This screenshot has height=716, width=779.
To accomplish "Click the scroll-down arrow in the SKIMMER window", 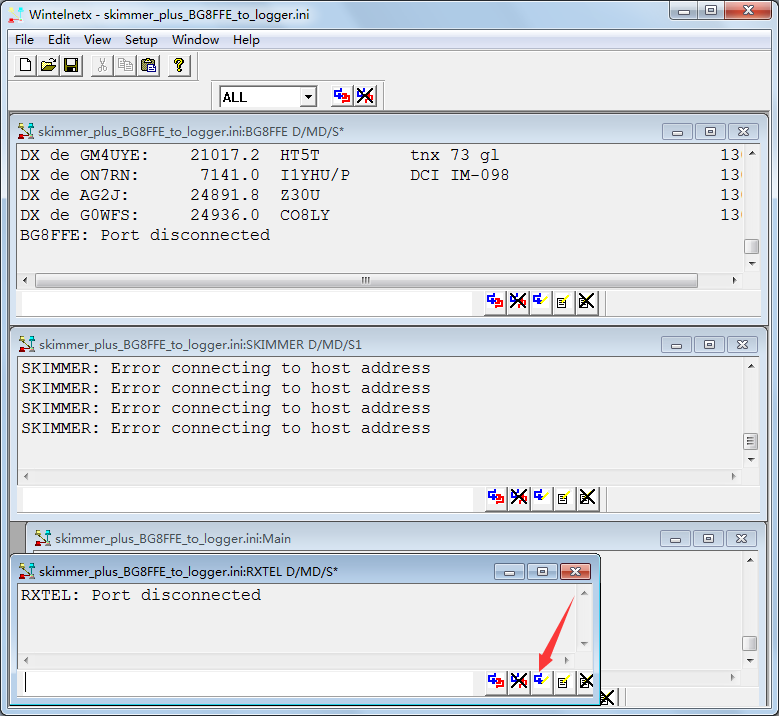I will (751, 460).
